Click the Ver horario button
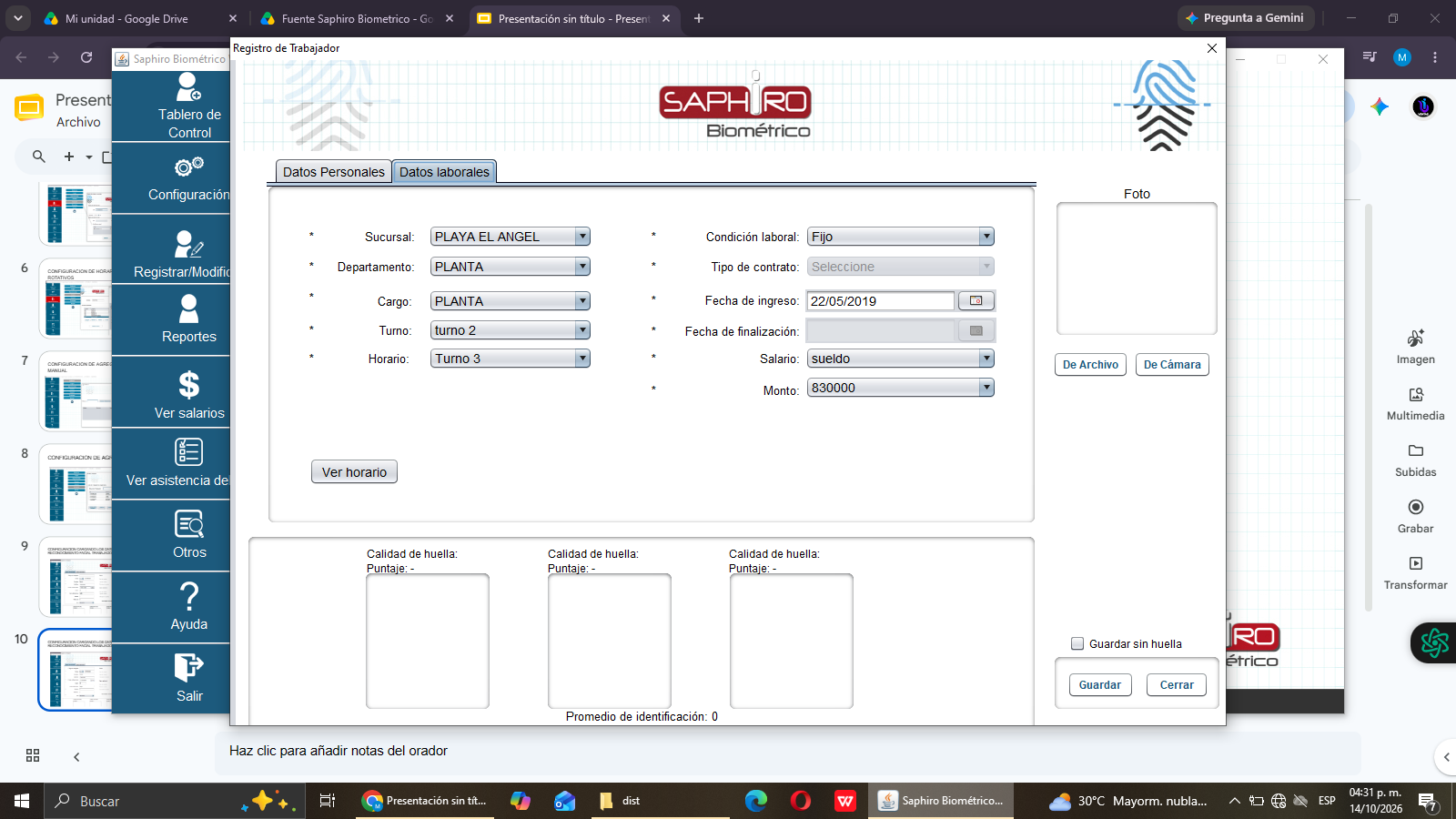This screenshot has width=1456, height=819. pyautogui.click(x=354, y=472)
